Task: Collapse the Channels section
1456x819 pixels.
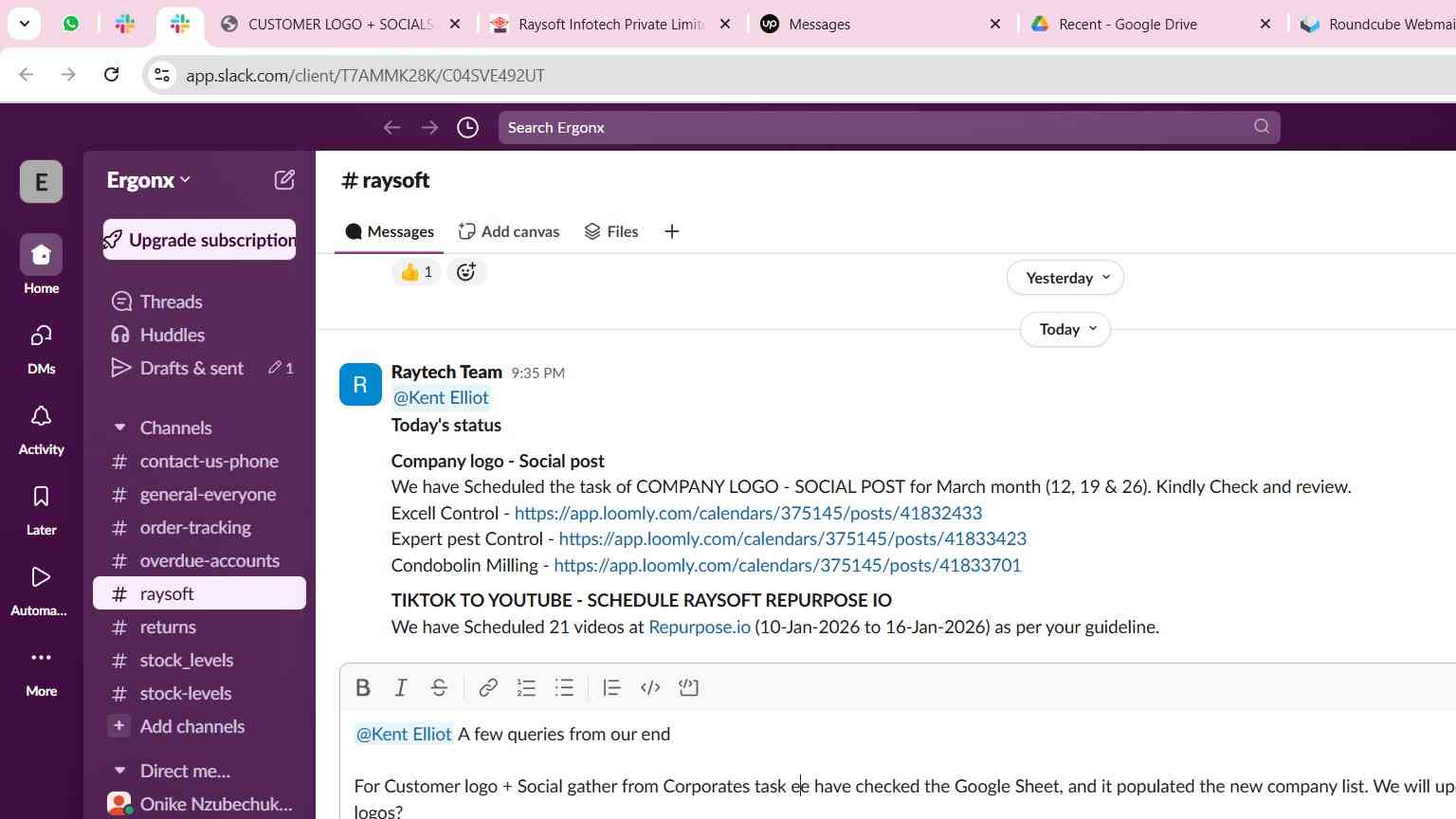Action: [x=119, y=428]
